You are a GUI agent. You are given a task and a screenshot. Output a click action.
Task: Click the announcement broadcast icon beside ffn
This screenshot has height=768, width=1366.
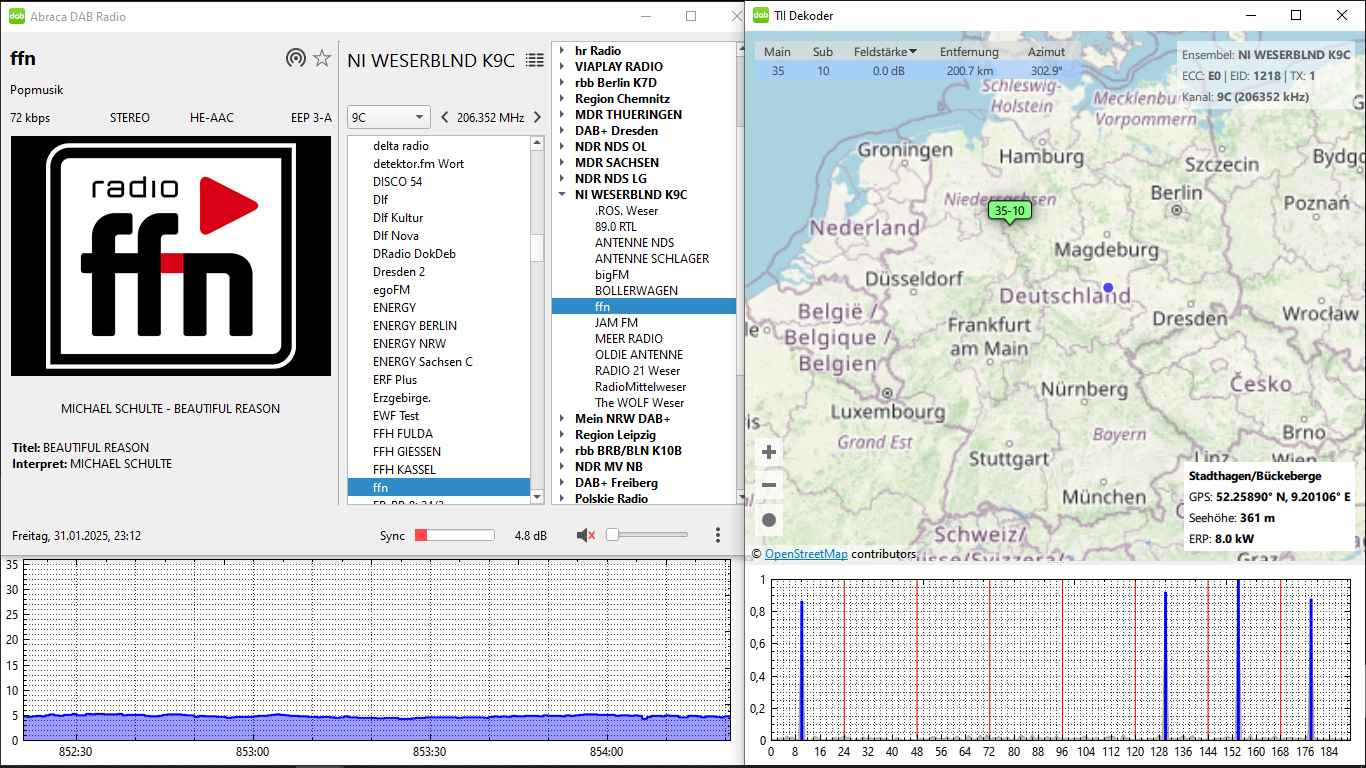click(296, 58)
